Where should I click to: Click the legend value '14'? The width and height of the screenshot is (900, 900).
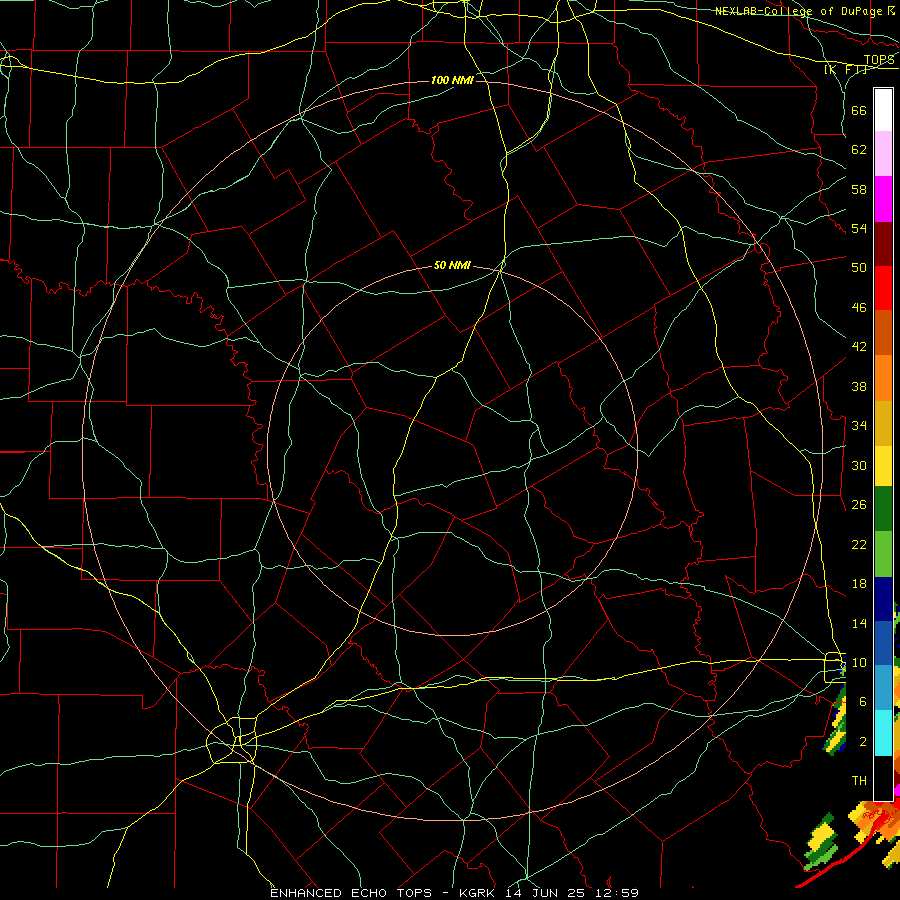point(859,623)
